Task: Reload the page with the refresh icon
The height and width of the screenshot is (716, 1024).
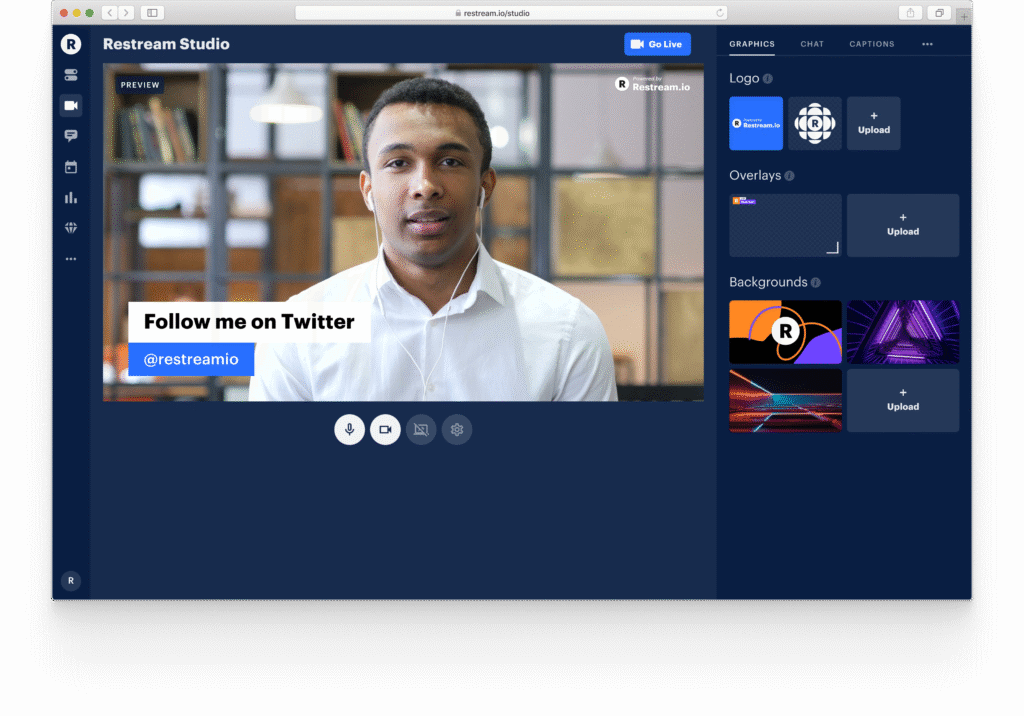Action: pyautogui.click(x=720, y=13)
